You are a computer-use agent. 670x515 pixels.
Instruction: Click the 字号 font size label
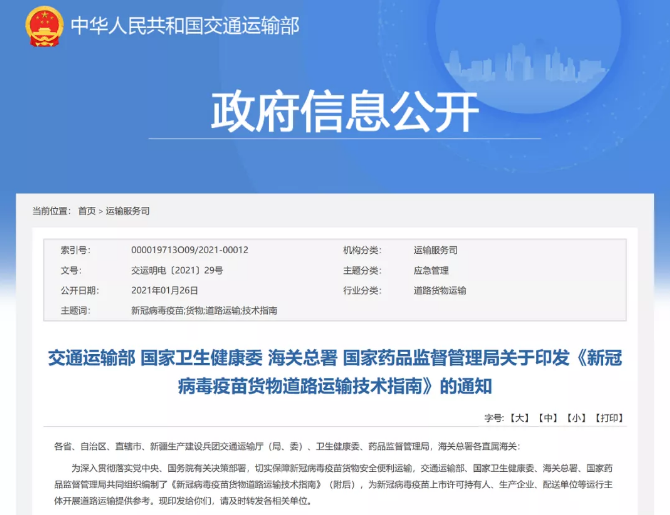click(x=494, y=418)
